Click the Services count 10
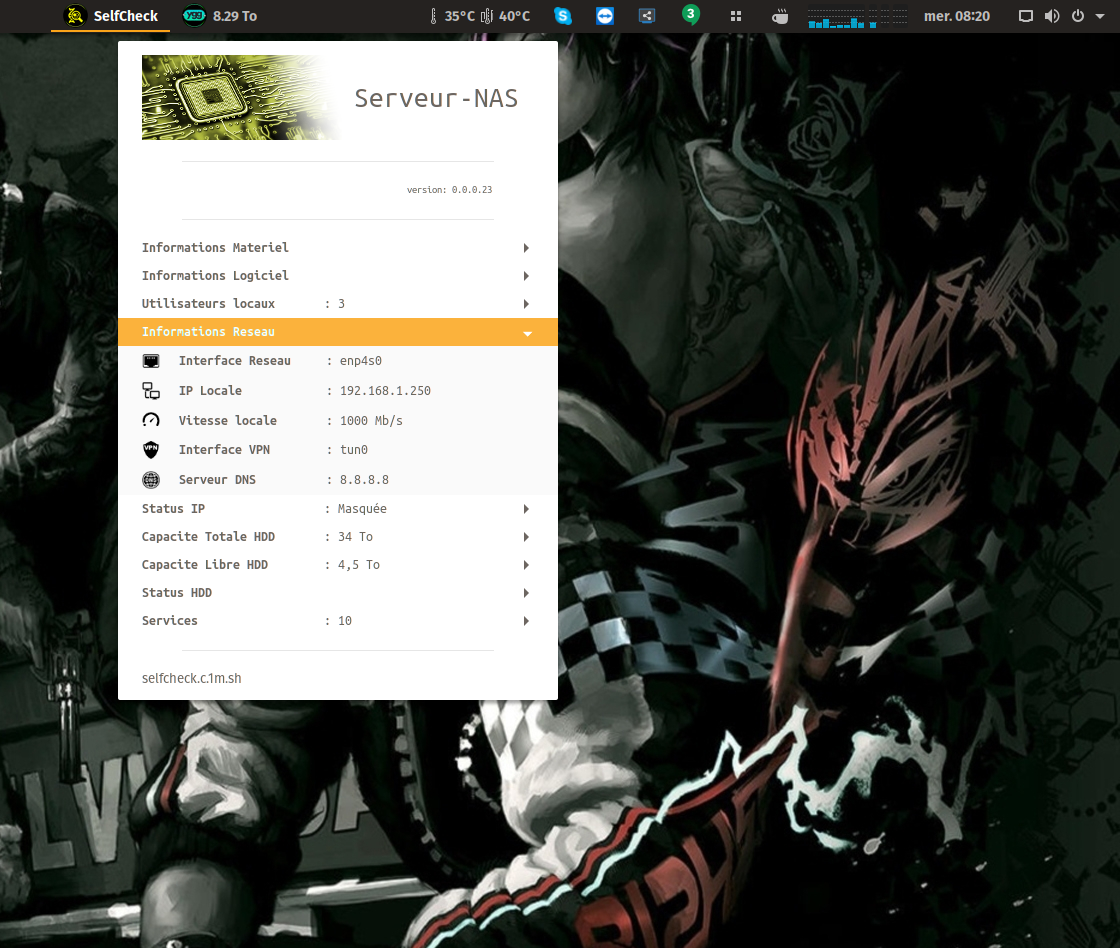 click(x=344, y=621)
